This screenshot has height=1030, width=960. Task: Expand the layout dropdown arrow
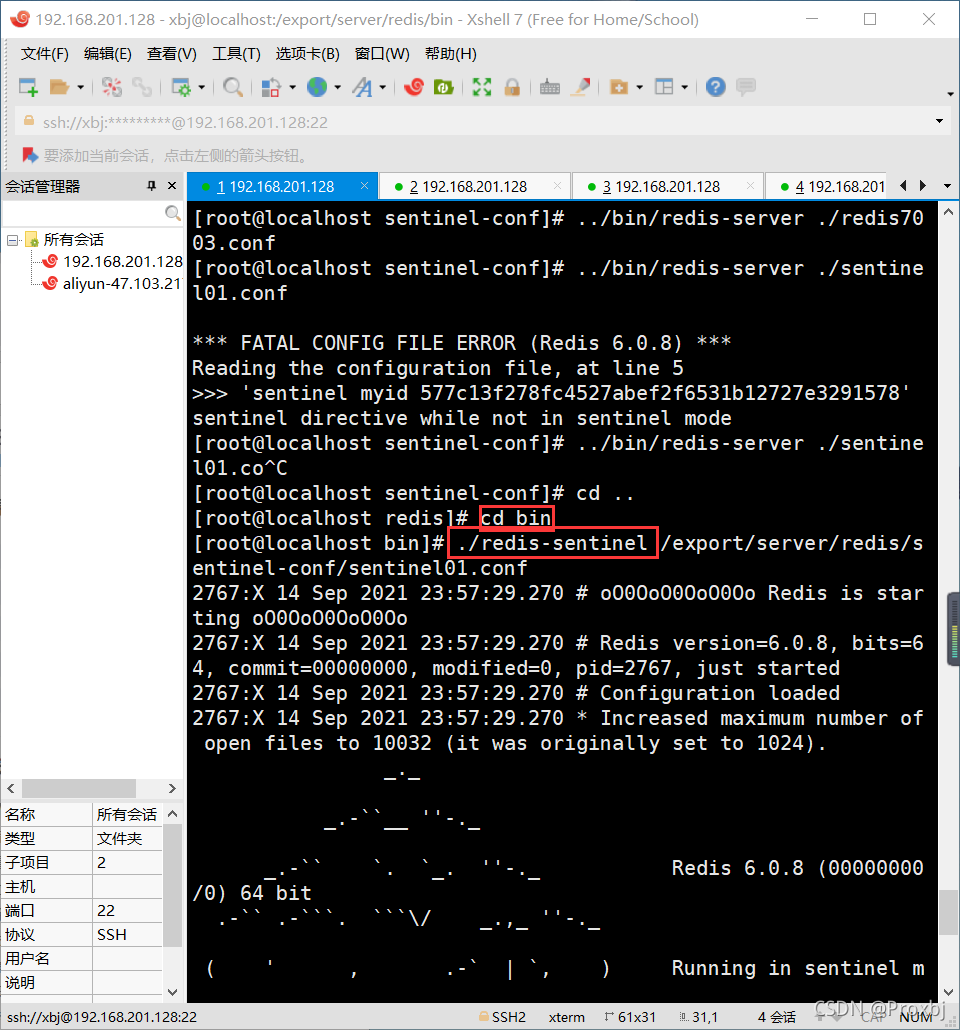684,87
